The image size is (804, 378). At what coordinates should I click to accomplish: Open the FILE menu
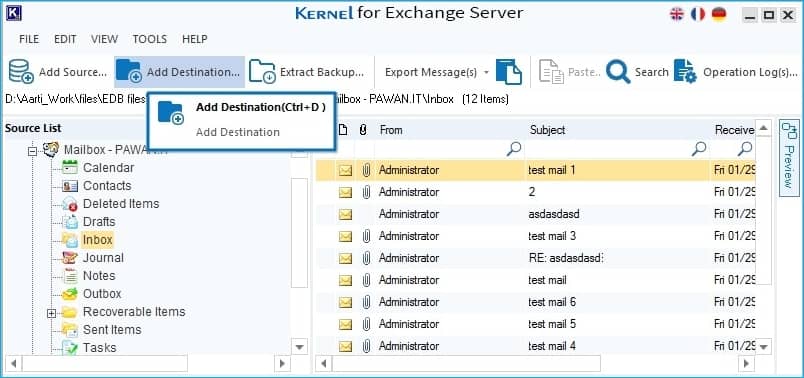click(x=29, y=39)
